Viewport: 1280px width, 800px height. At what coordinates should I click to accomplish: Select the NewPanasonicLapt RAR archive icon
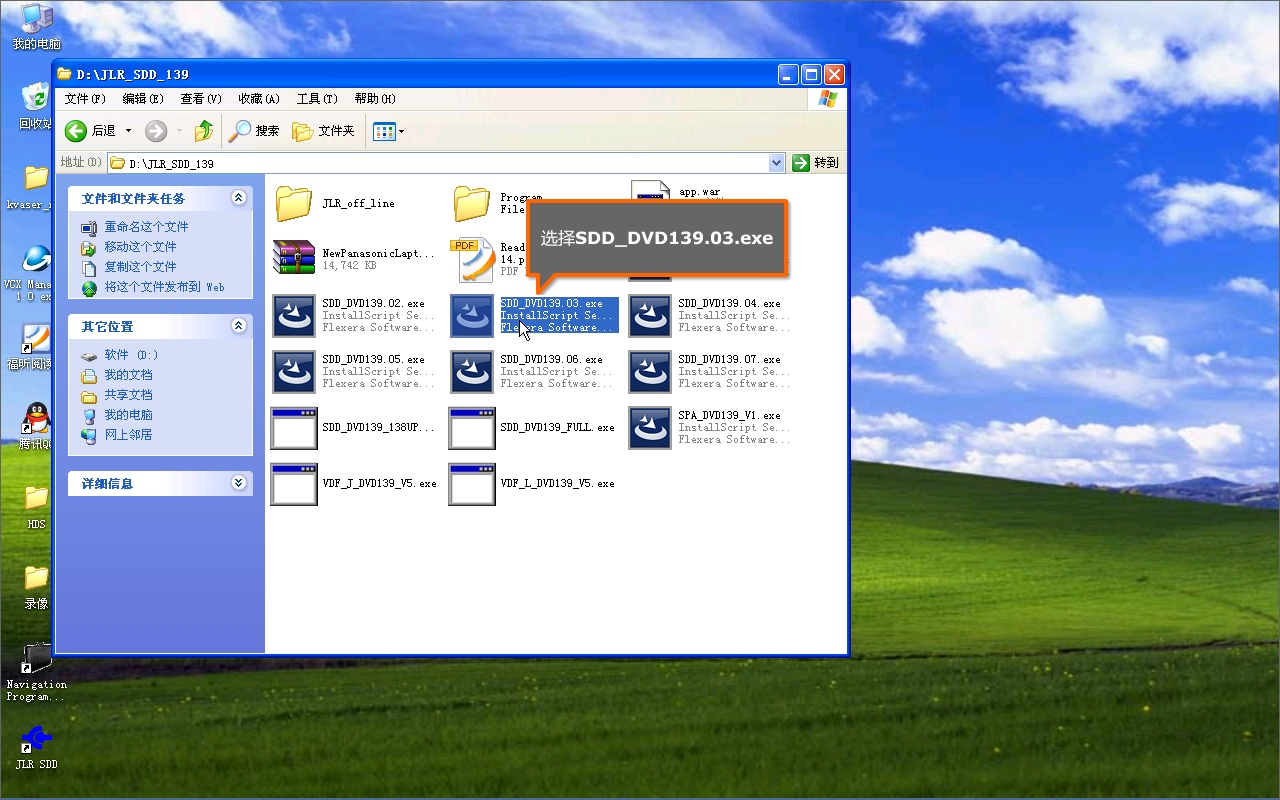pyautogui.click(x=294, y=259)
